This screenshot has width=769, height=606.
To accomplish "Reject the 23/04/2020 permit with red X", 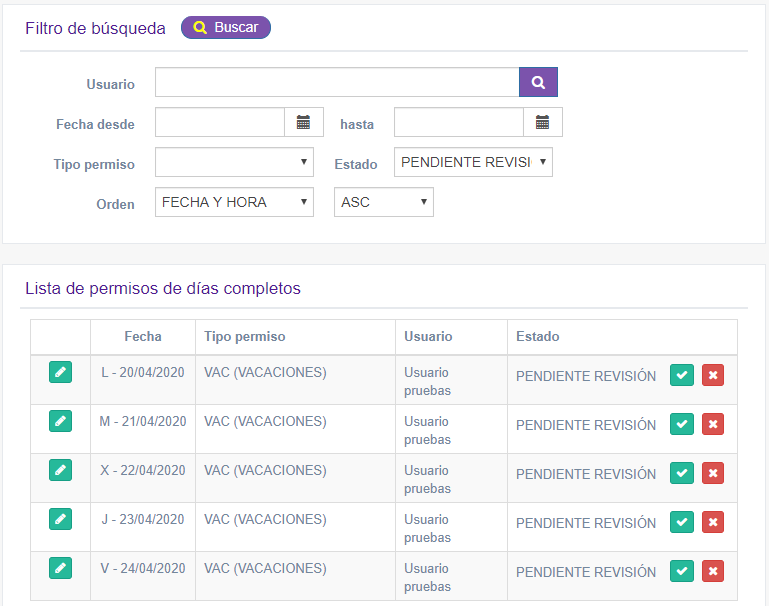I will tap(713, 523).
